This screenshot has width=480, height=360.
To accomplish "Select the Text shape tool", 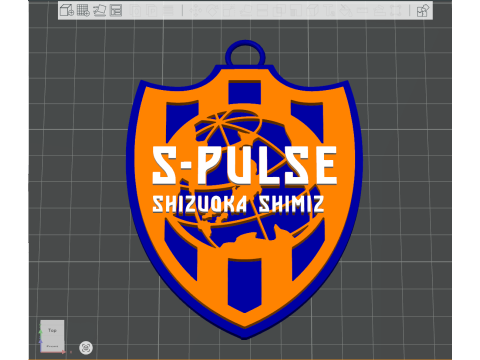I will [x=329, y=10].
